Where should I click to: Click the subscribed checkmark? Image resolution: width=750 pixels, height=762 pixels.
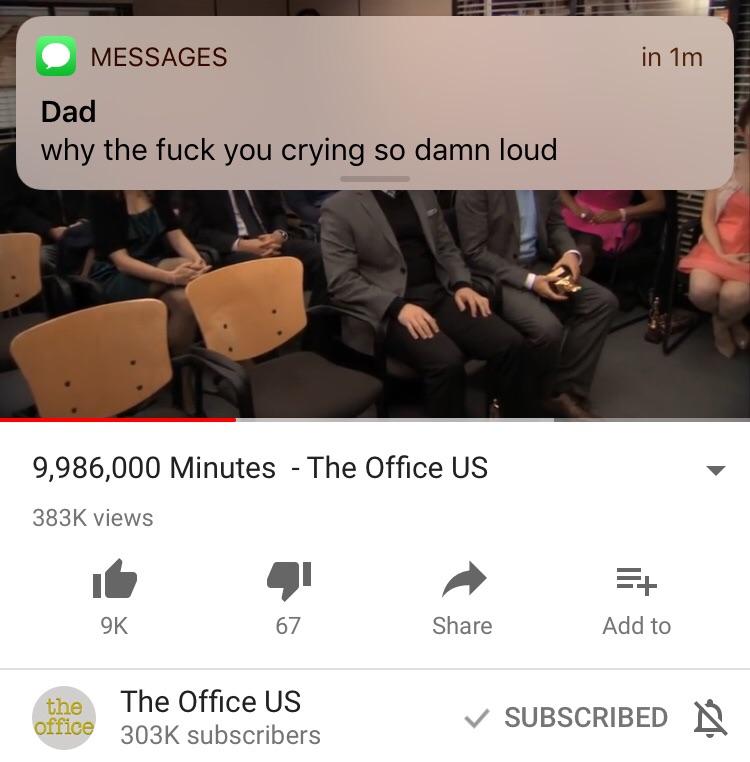pos(476,718)
